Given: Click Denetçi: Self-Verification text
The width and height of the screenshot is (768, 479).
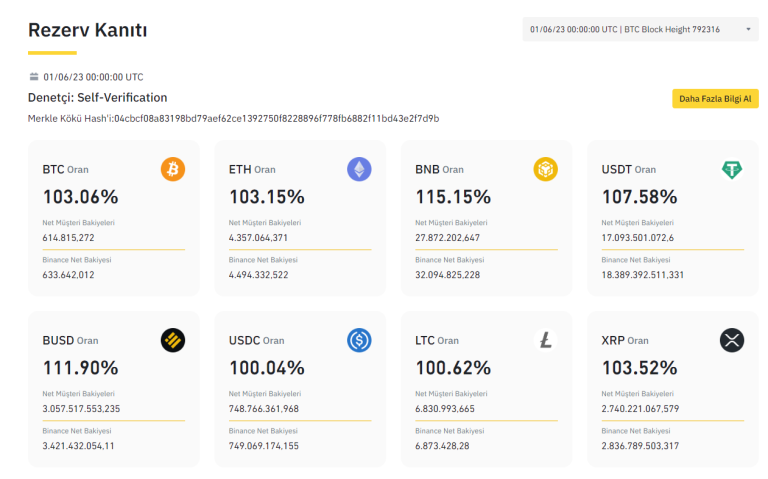Looking at the screenshot, I should tap(98, 98).
